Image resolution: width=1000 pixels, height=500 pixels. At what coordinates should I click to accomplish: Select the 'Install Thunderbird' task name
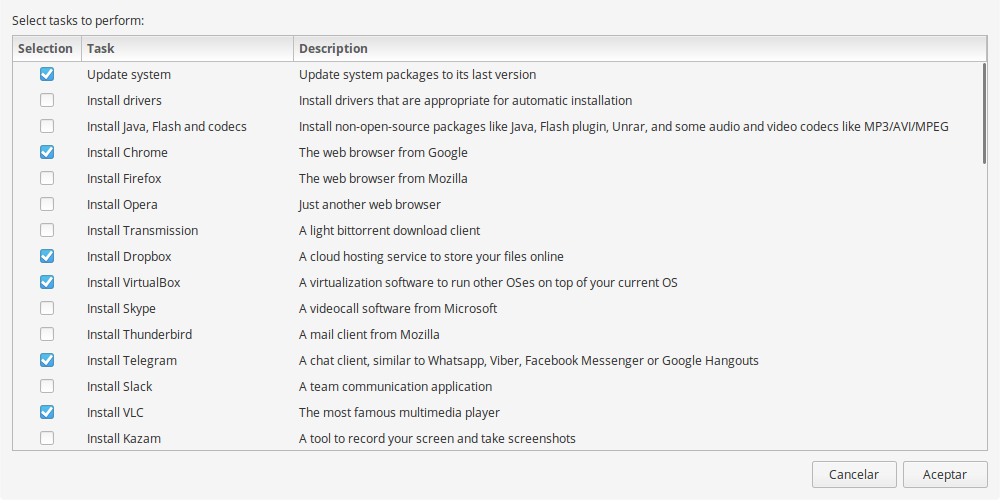[140, 334]
